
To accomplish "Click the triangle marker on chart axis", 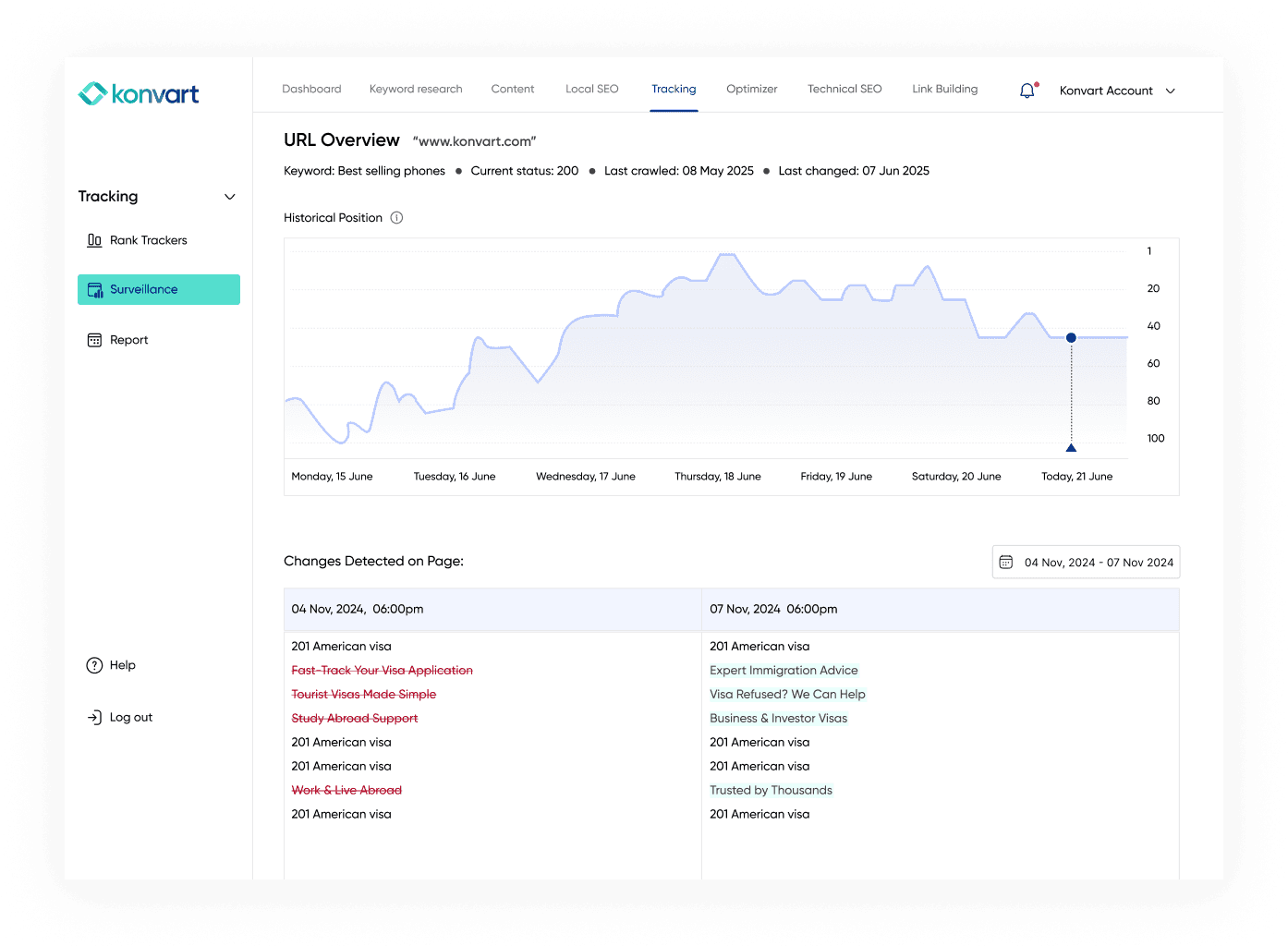I will [x=1071, y=448].
